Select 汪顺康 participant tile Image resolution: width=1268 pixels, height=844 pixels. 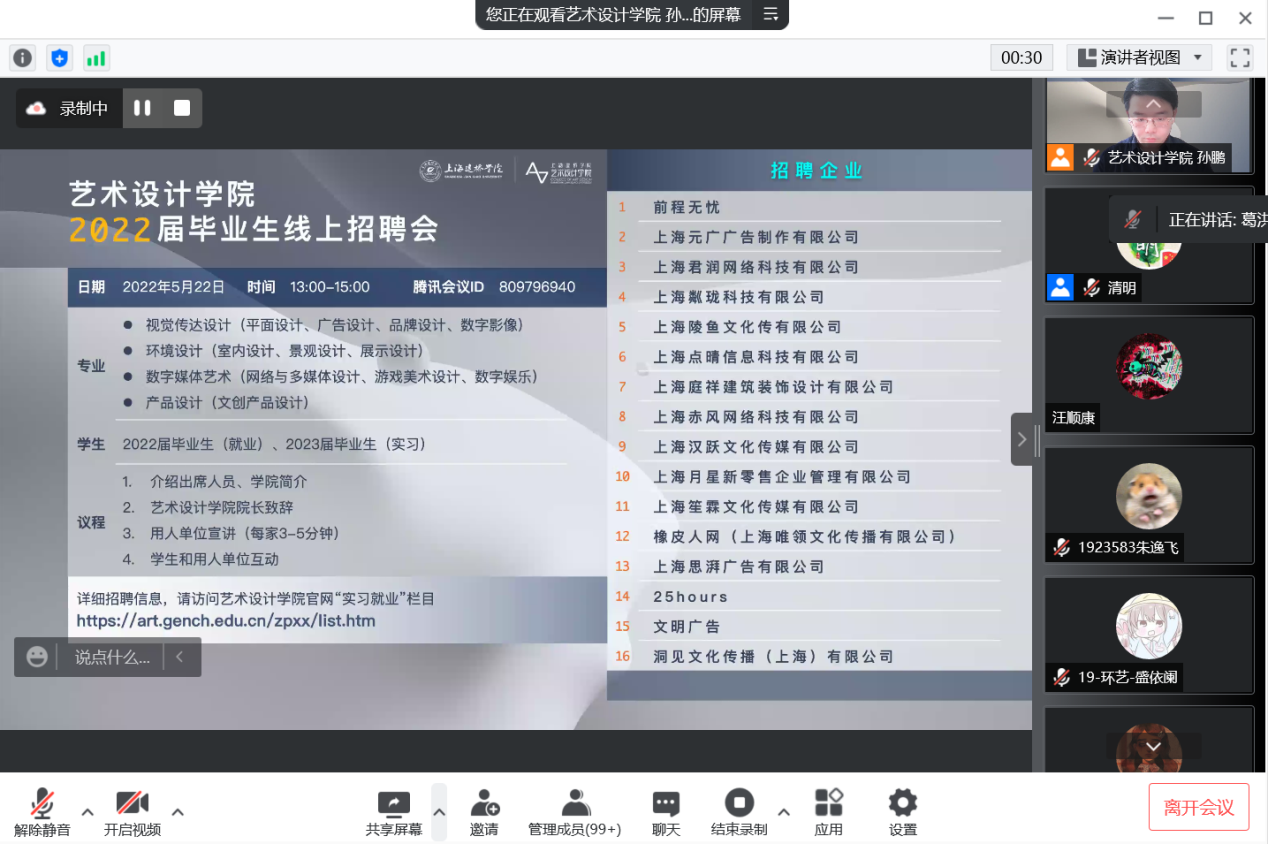pos(1148,375)
